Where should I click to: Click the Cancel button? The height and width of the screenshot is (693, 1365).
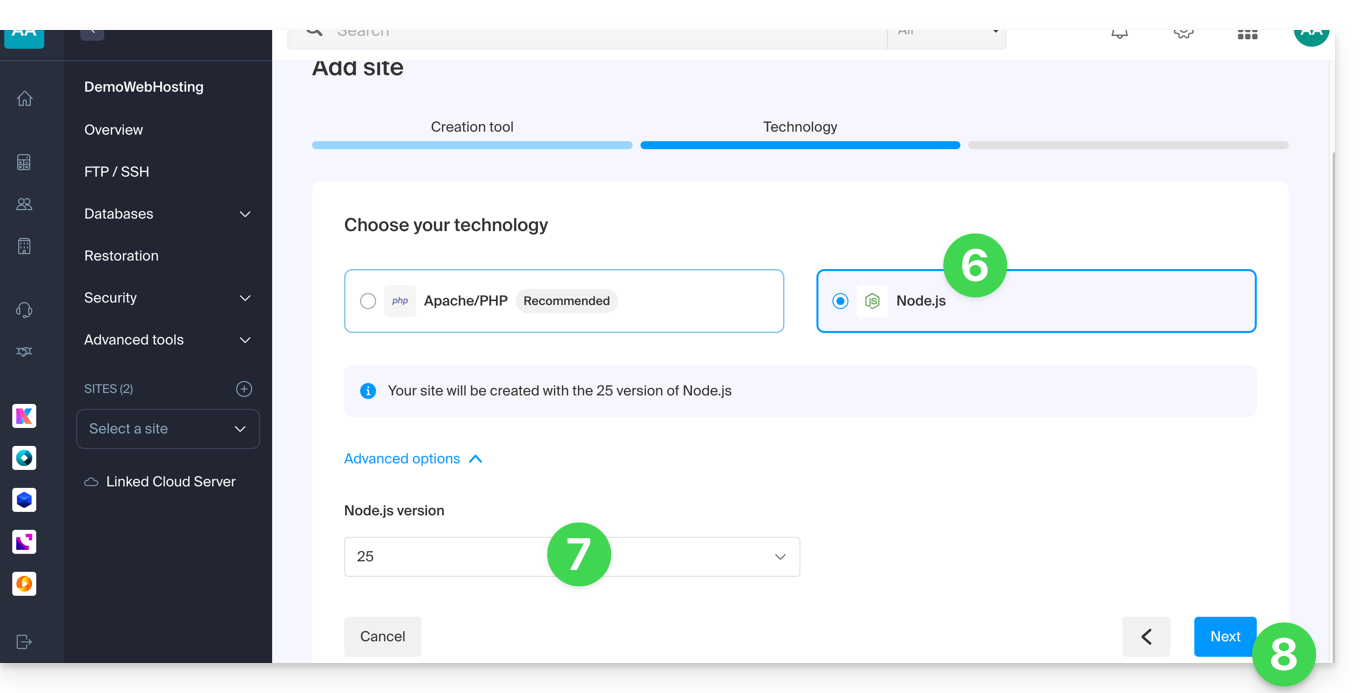pos(382,637)
